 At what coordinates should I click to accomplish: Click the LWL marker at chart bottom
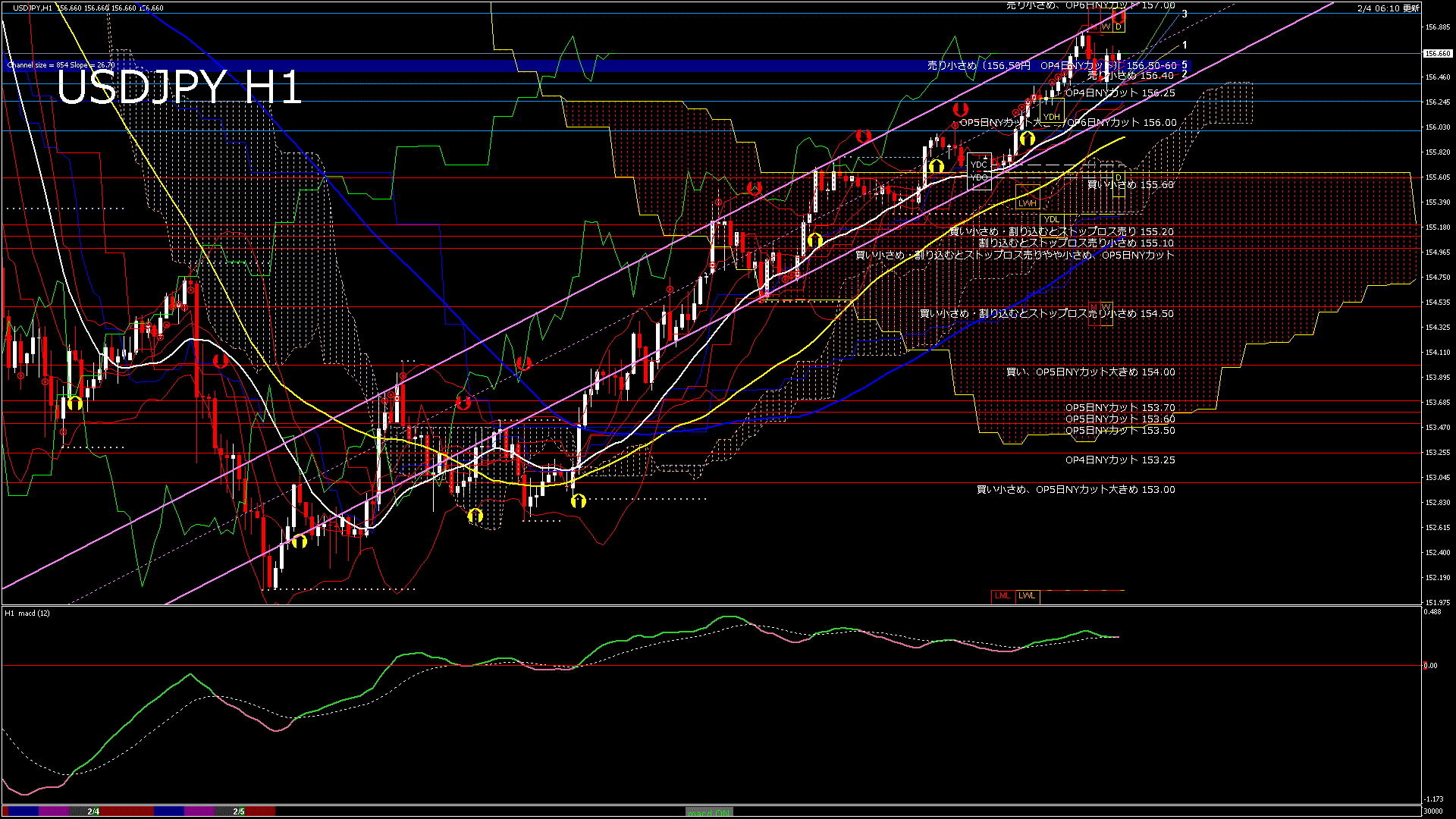(x=1027, y=596)
